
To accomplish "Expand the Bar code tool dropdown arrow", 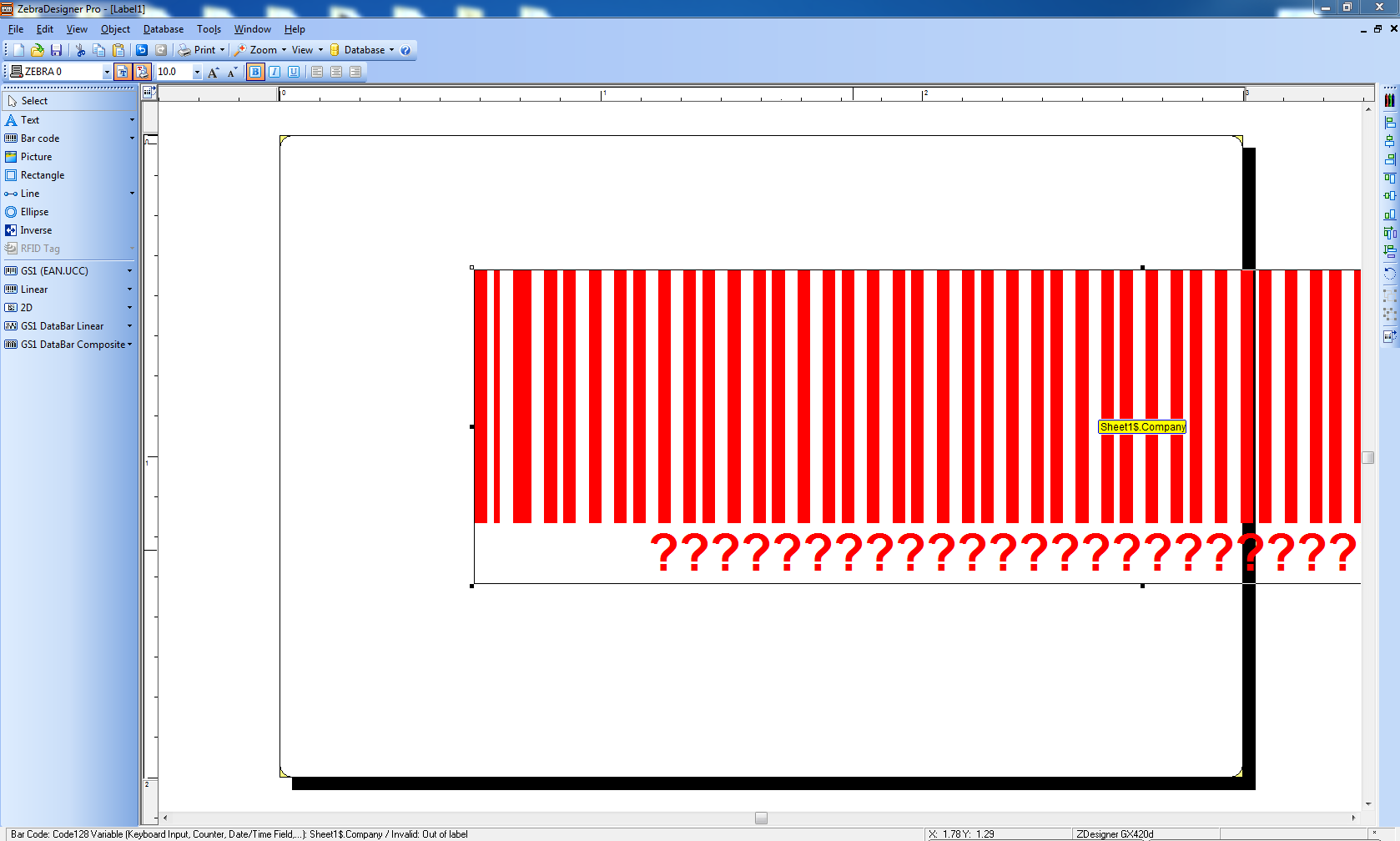I will (132, 138).
